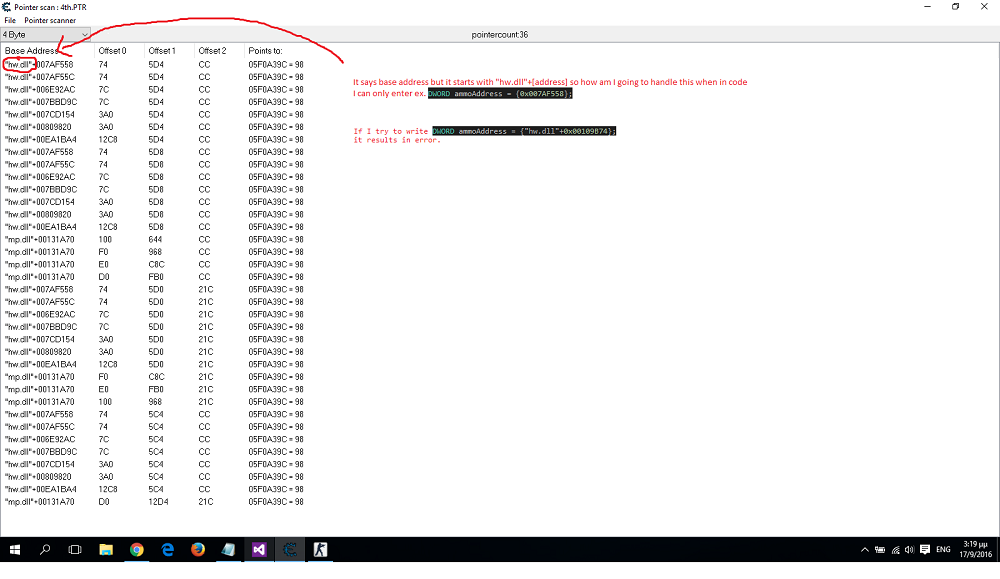Image resolution: width=1000 pixels, height=579 pixels.
Task: Open Cheat Engine from the taskbar
Action: [290, 549]
